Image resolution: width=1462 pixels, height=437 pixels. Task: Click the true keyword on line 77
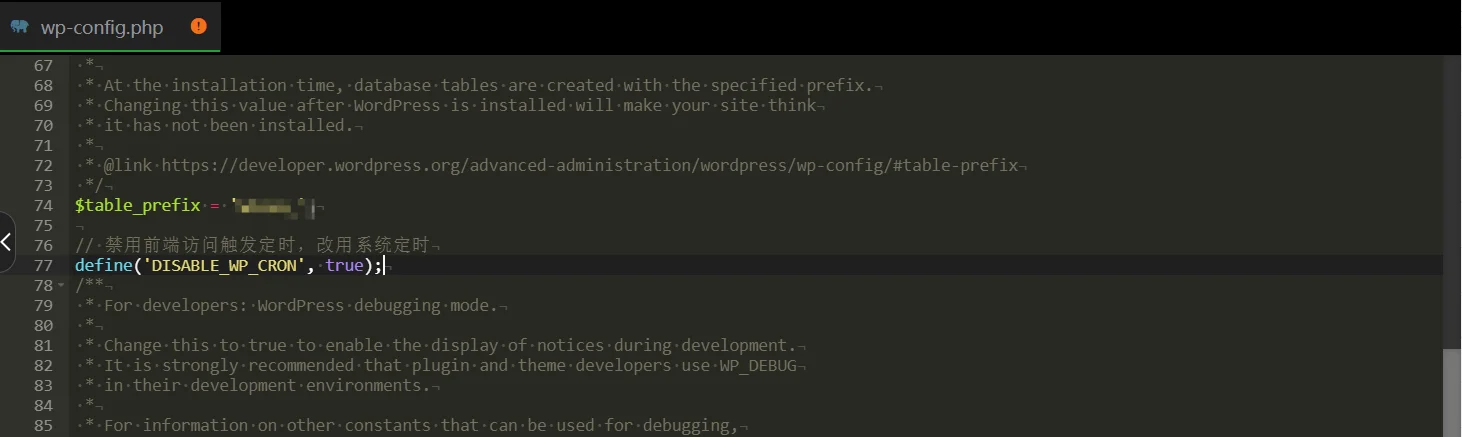[x=344, y=265]
